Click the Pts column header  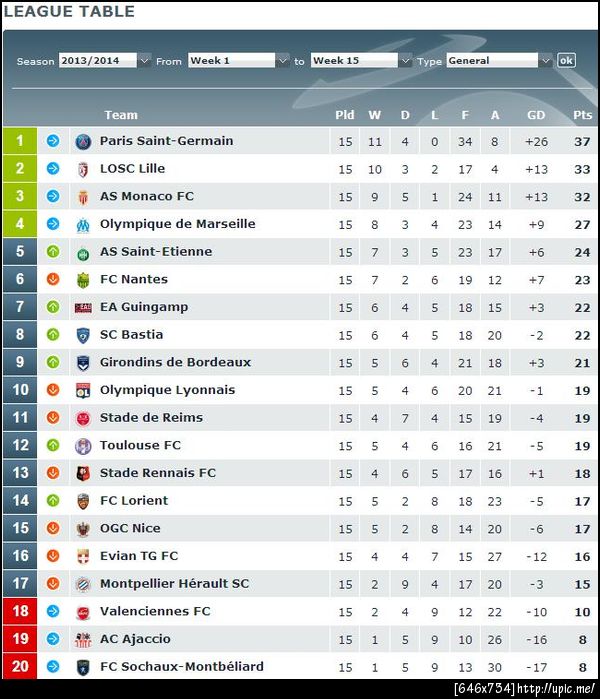pyautogui.click(x=582, y=115)
